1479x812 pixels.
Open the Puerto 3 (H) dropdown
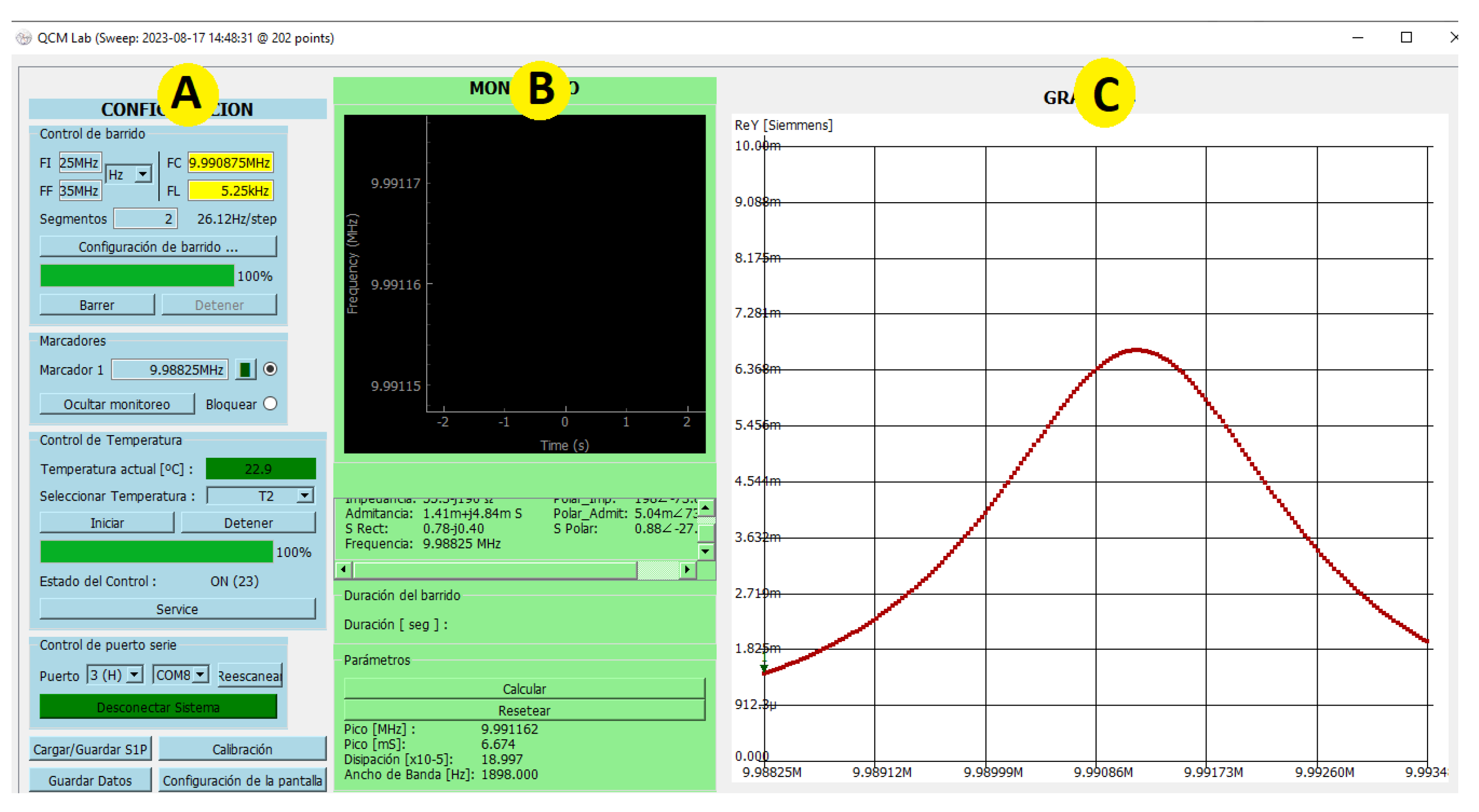pos(134,675)
